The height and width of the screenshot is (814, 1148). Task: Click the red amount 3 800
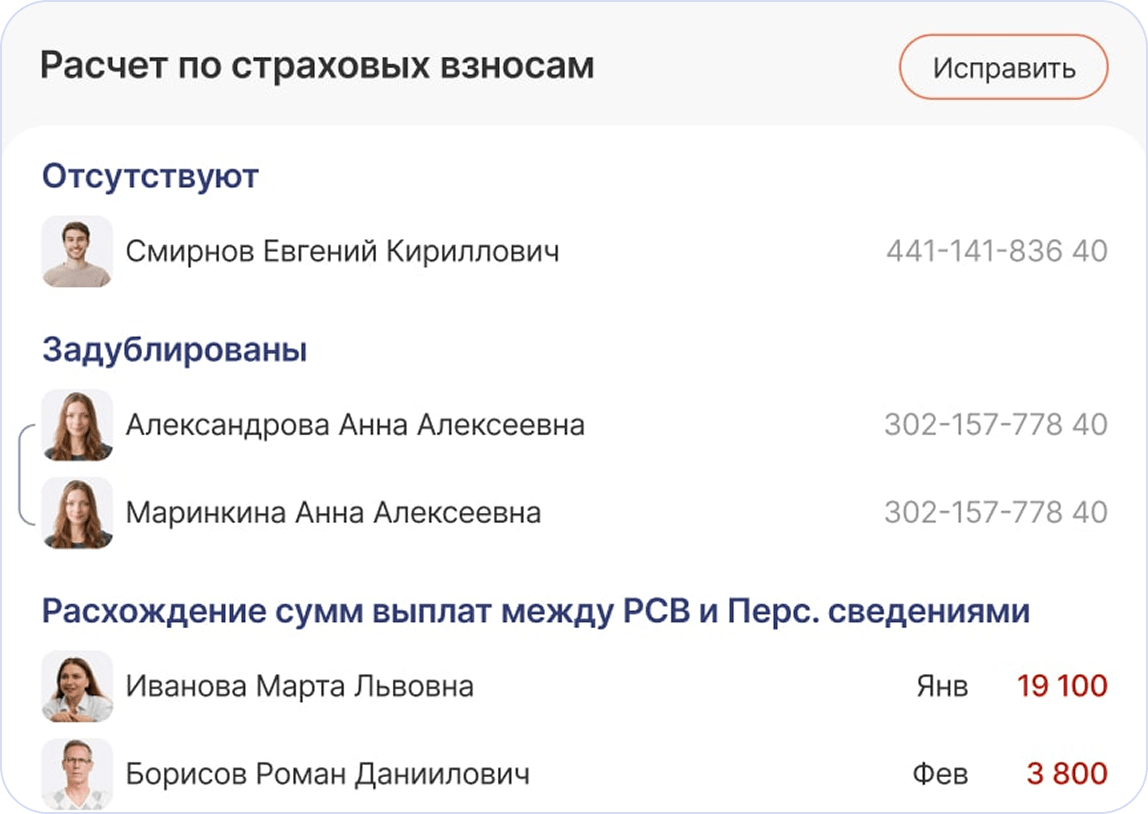(x=1067, y=774)
